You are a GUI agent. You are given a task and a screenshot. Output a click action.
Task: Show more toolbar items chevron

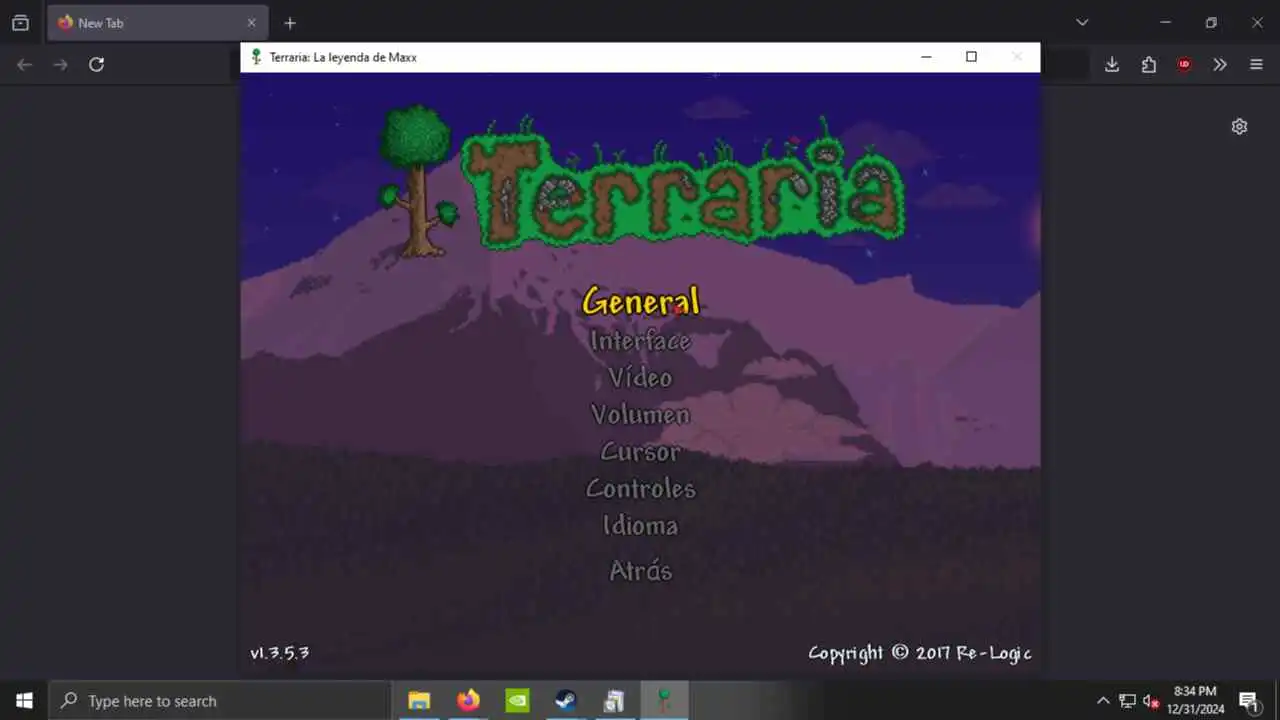[1220, 64]
